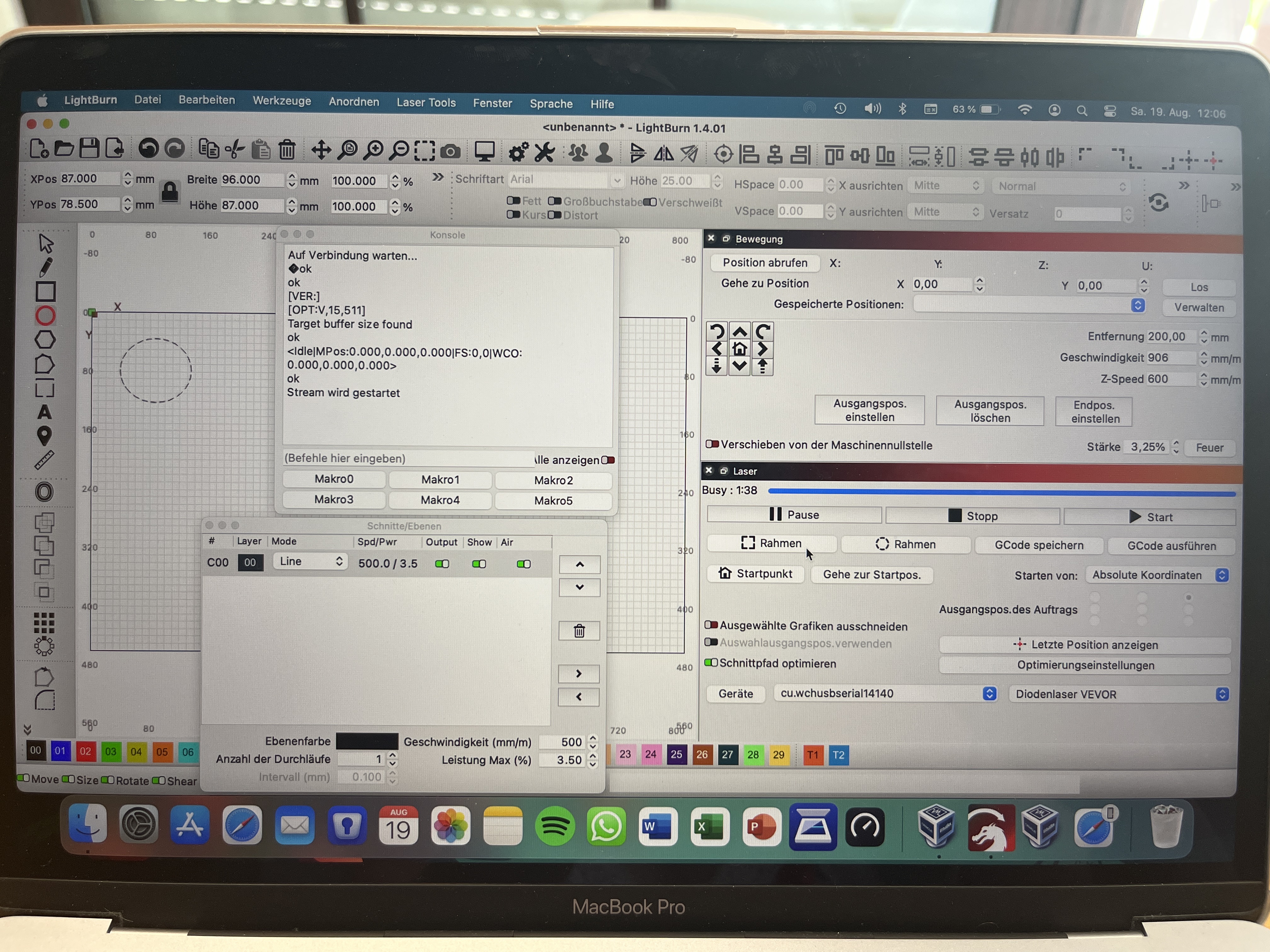This screenshot has width=1270, height=952.
Task: Open the Mode 'Line' dropdown
Action: click(x=311, y=562)
